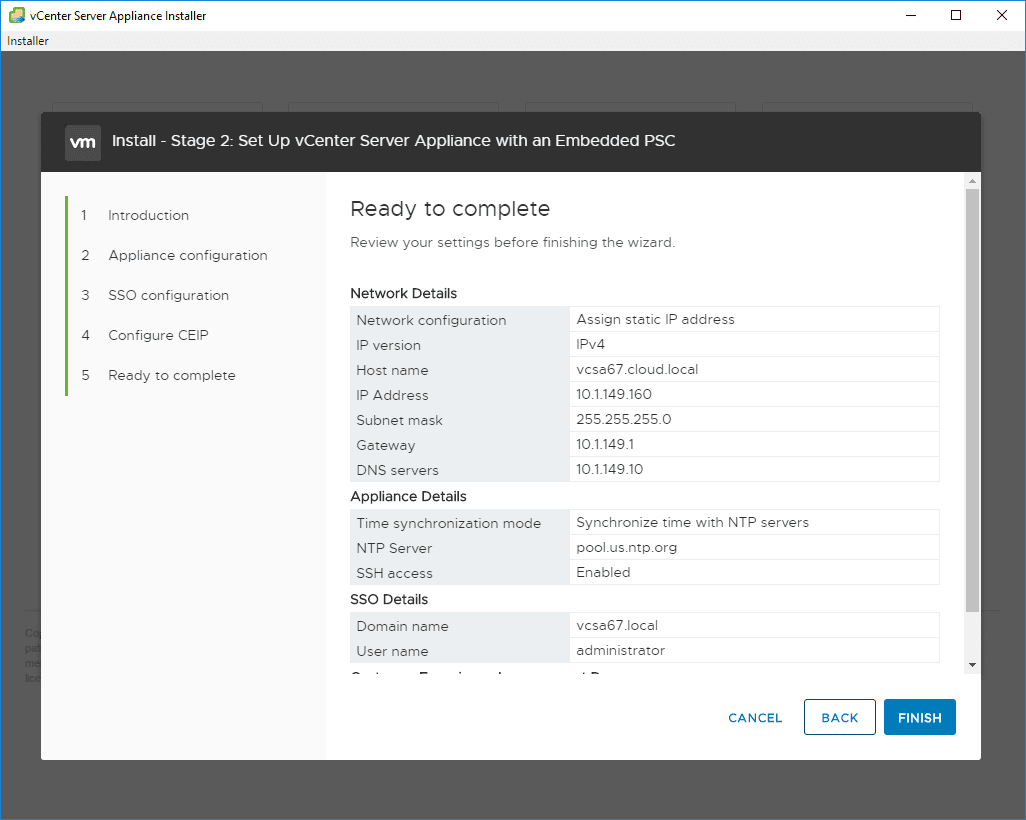The width and height of the screenshot is (1026, 820).
Task: Click the 'IP Address' label cell
Action: [x=460, y=394]
